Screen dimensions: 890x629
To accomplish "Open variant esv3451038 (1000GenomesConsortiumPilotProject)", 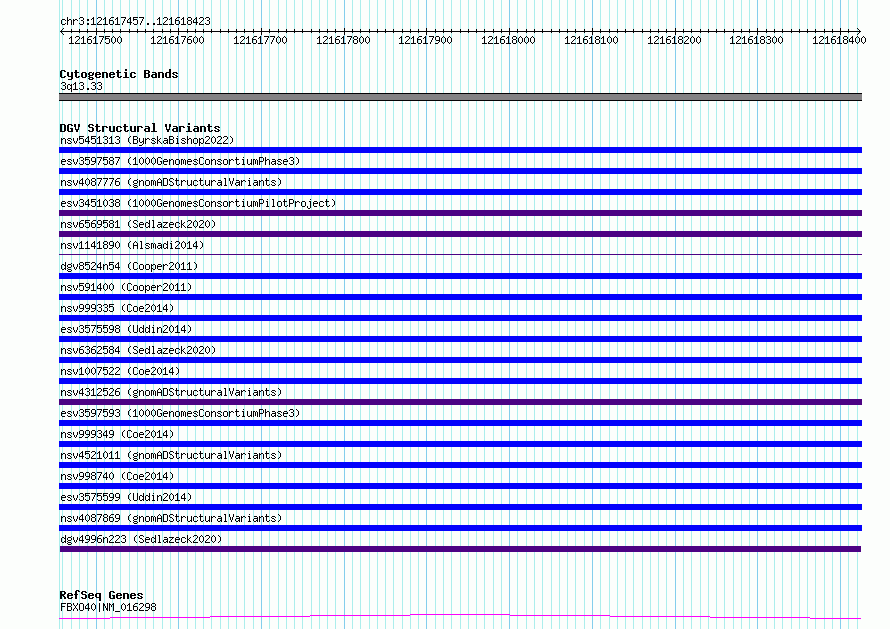I will click(198, 203).
